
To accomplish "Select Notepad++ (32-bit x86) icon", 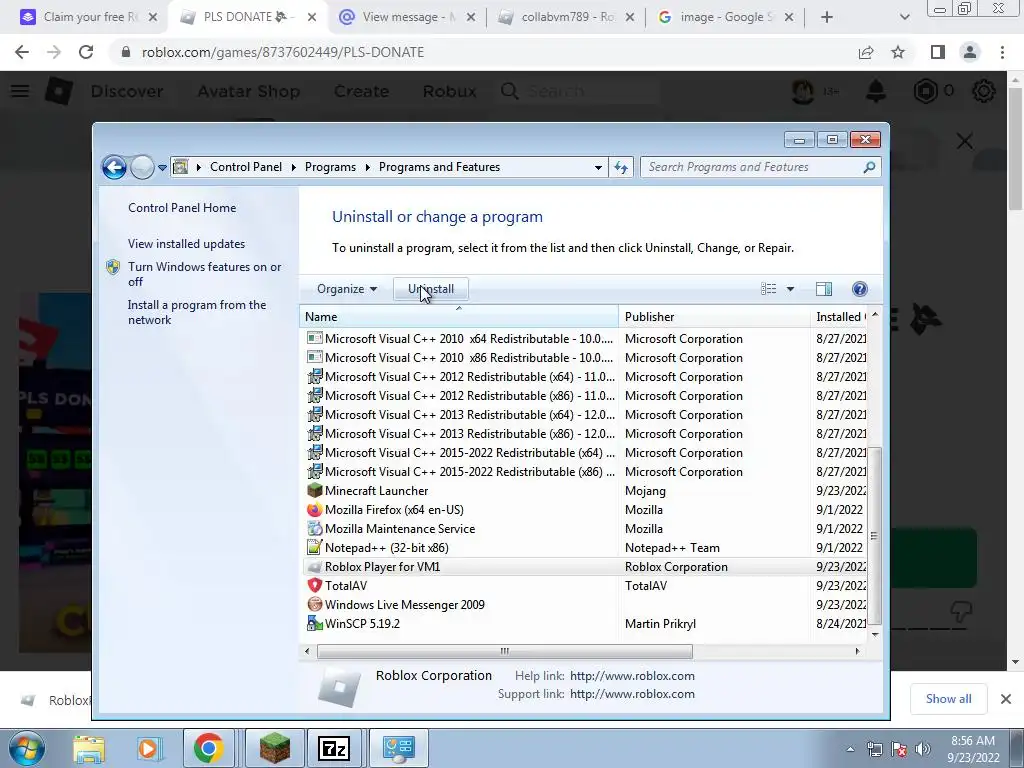I will (x=315, y=547).
